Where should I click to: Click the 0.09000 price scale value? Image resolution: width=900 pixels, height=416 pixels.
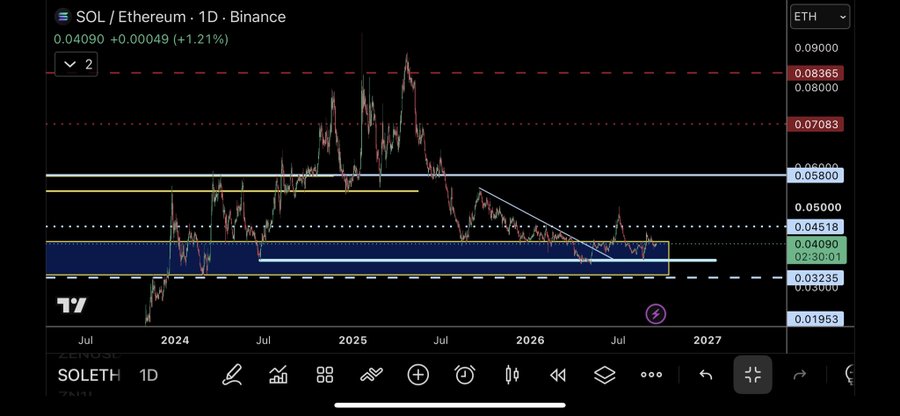coord(816,48)
